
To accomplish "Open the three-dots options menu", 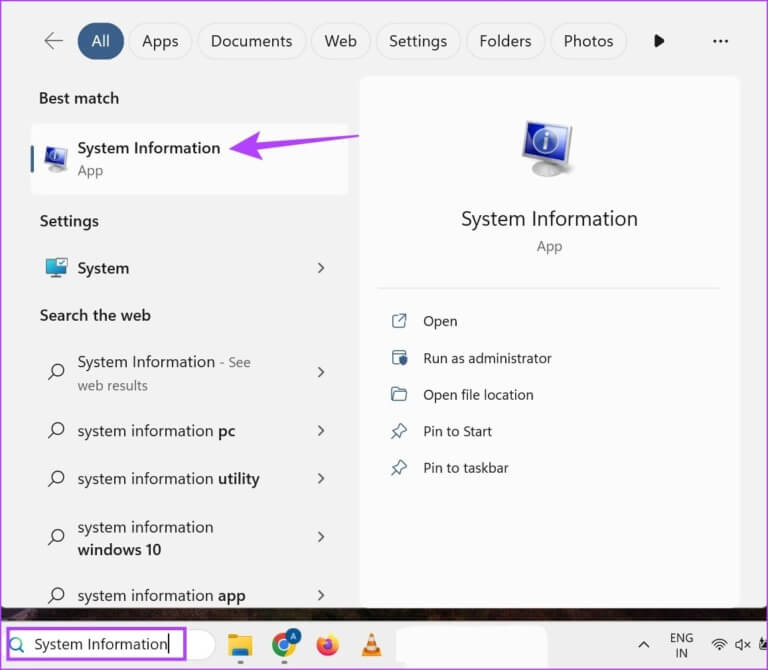I will 720,41.
